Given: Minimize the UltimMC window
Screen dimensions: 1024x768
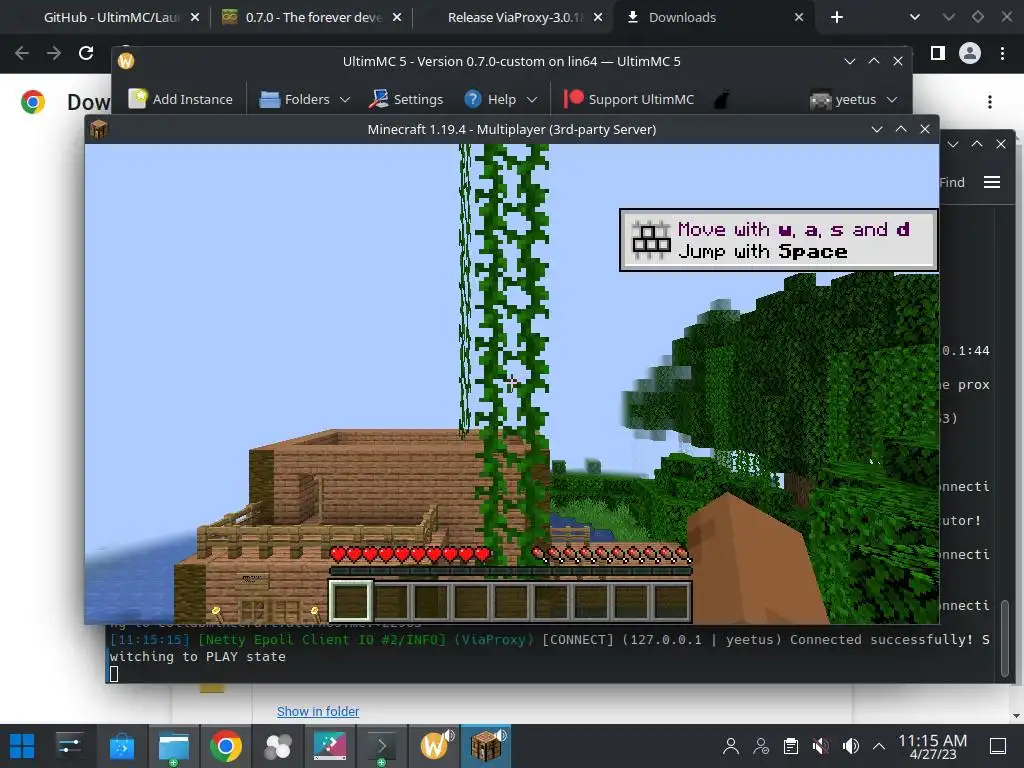Looking at the screenshot, I should (850, 61).
